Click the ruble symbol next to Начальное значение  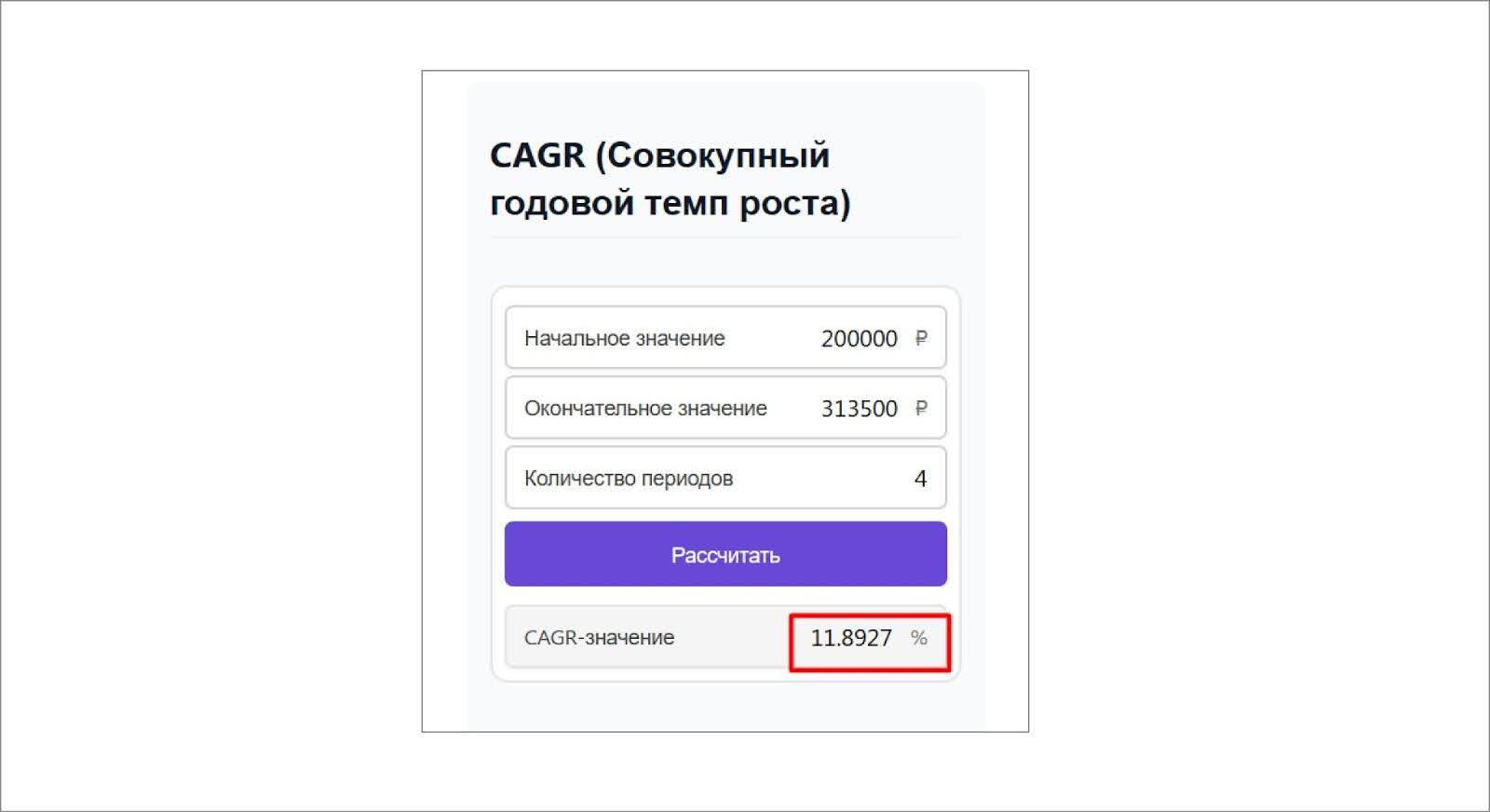tap(918, 338)
